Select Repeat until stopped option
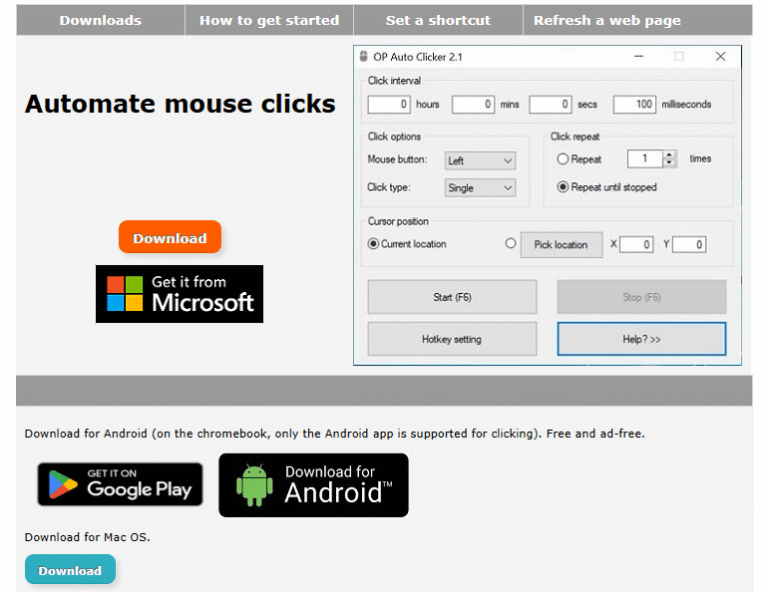The width and height of the screenshot is (768, 592). tap(563, 187)
